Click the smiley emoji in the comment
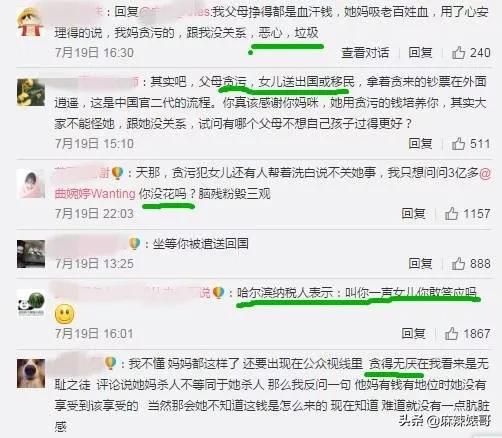502x438 pixels. click(64, 314)
